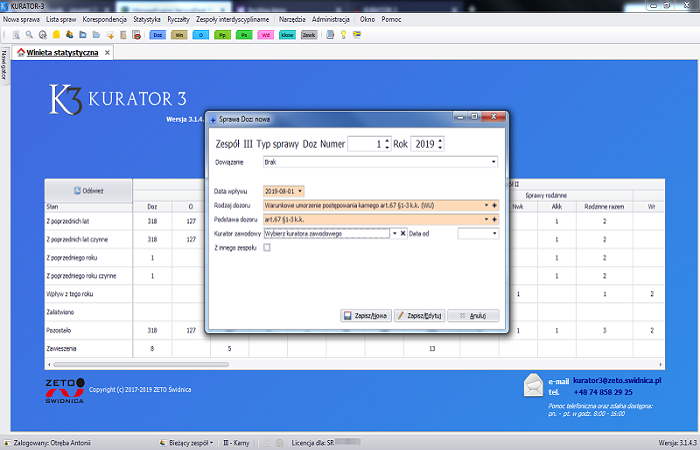The image size is (700, 450).
Task: Click the document search toolbar icon
Action: pyautogui.click(x=16, y=35)
